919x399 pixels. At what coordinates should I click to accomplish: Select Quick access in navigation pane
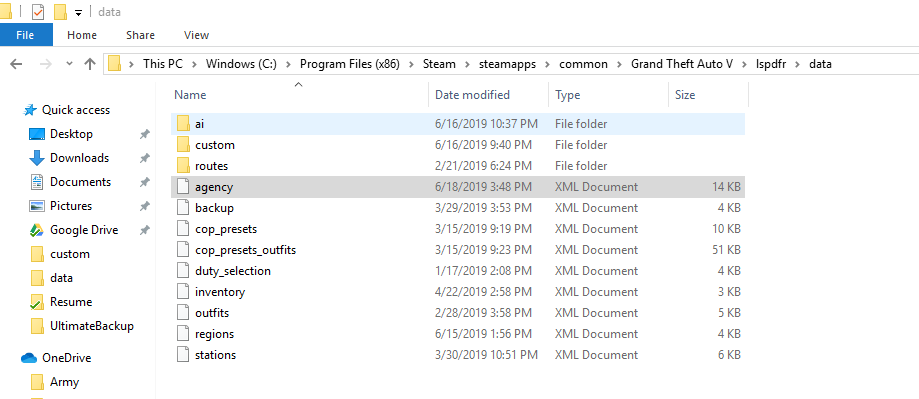pos(76,110)
